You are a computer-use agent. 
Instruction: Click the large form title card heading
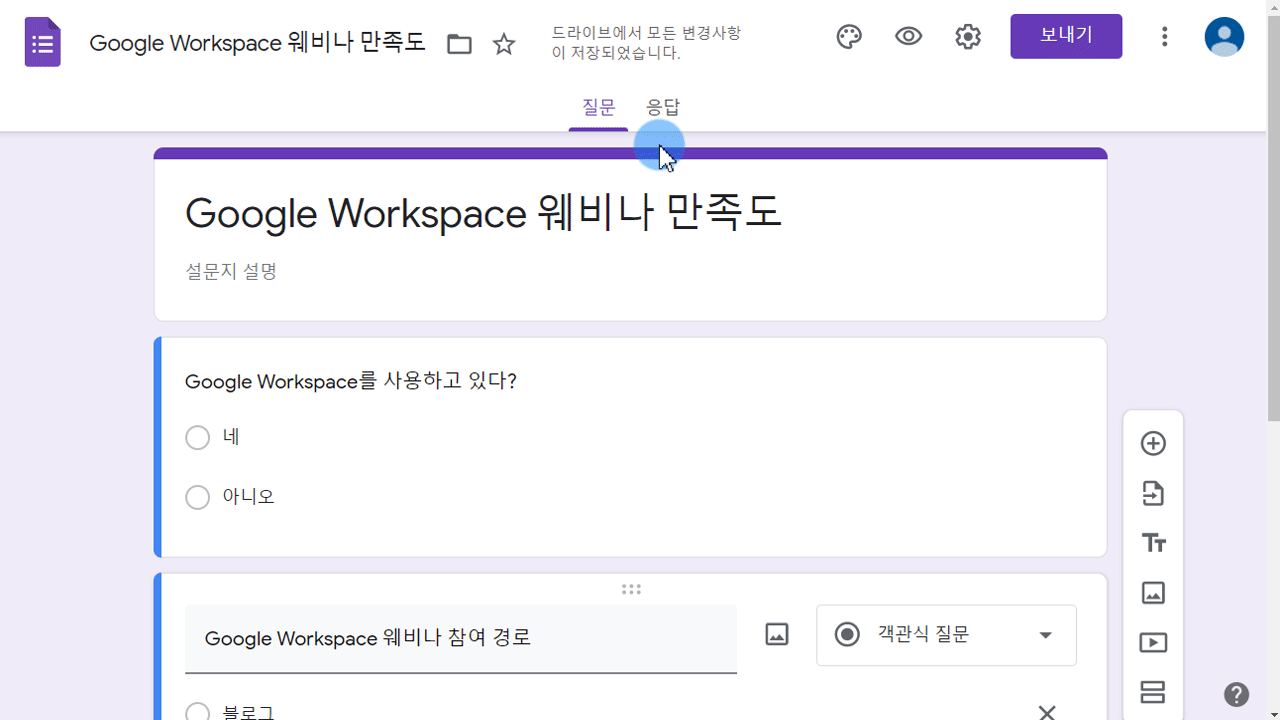pos(483,213)
